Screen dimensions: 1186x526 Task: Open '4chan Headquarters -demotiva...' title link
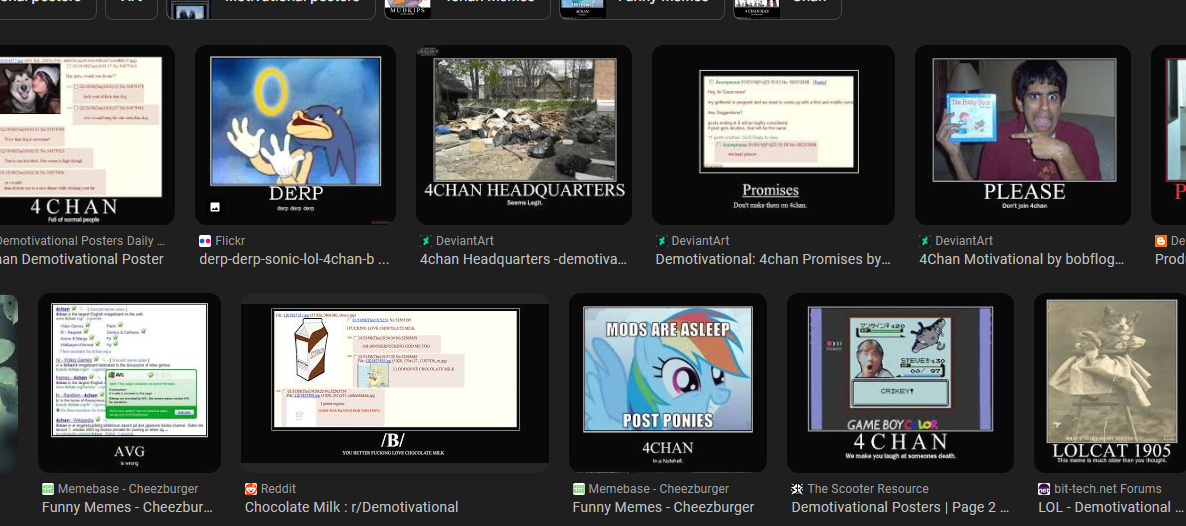523,259
